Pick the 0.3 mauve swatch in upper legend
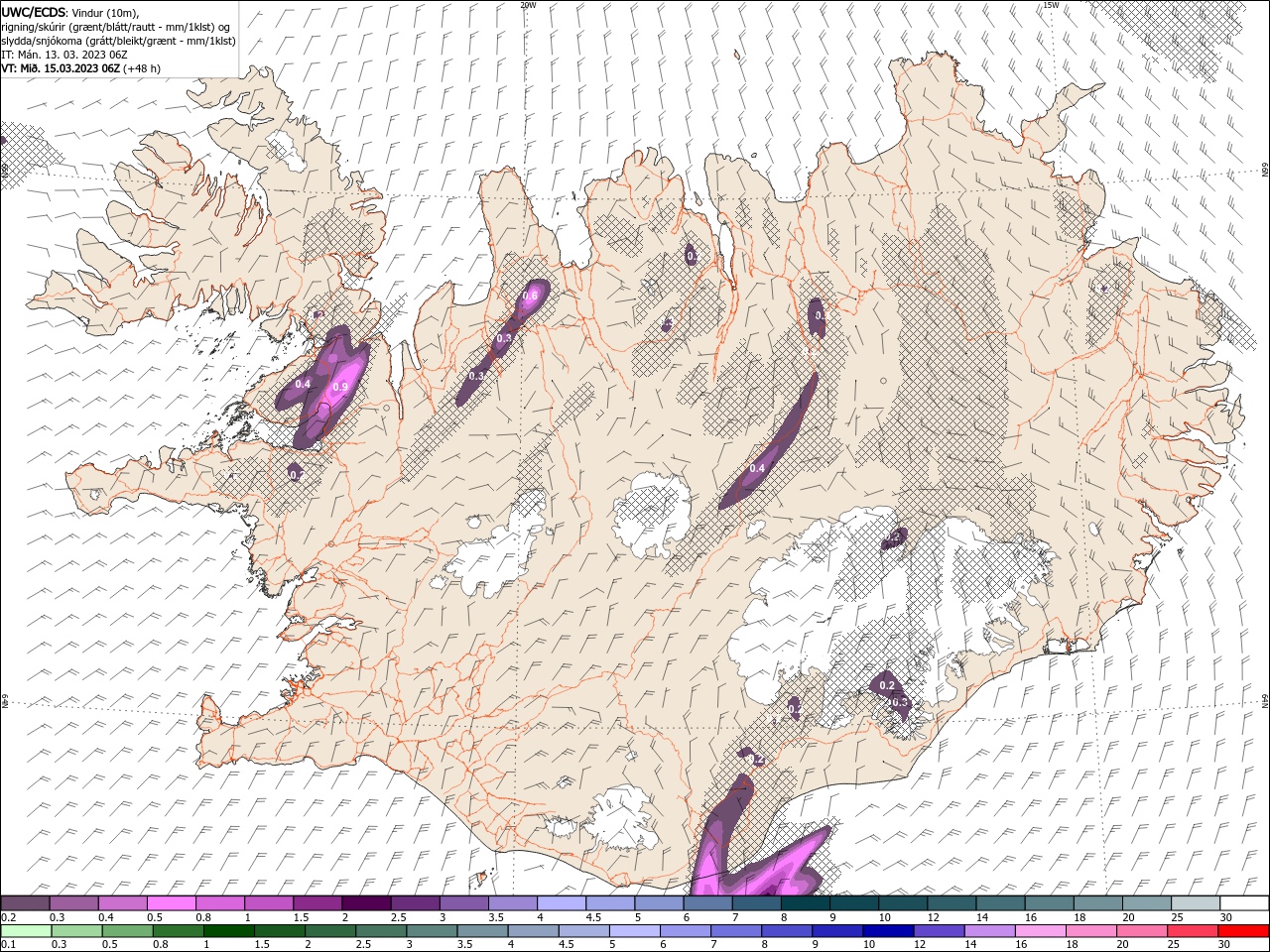The height and width of the screenshot is (952, 1270). (x=73, y=903)
